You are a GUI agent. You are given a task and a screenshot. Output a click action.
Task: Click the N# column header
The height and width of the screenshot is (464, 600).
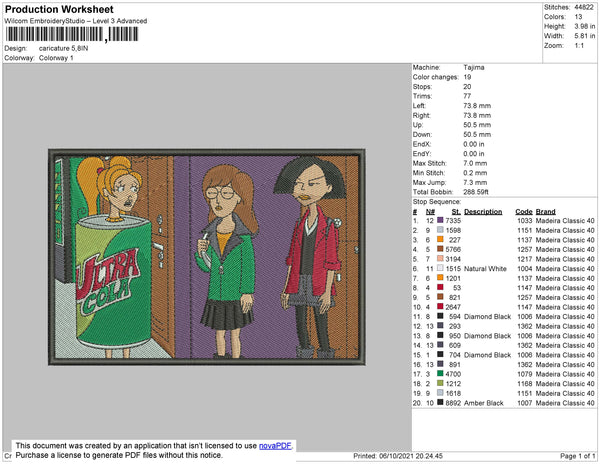pyautogui.click(x=430, y=212)
